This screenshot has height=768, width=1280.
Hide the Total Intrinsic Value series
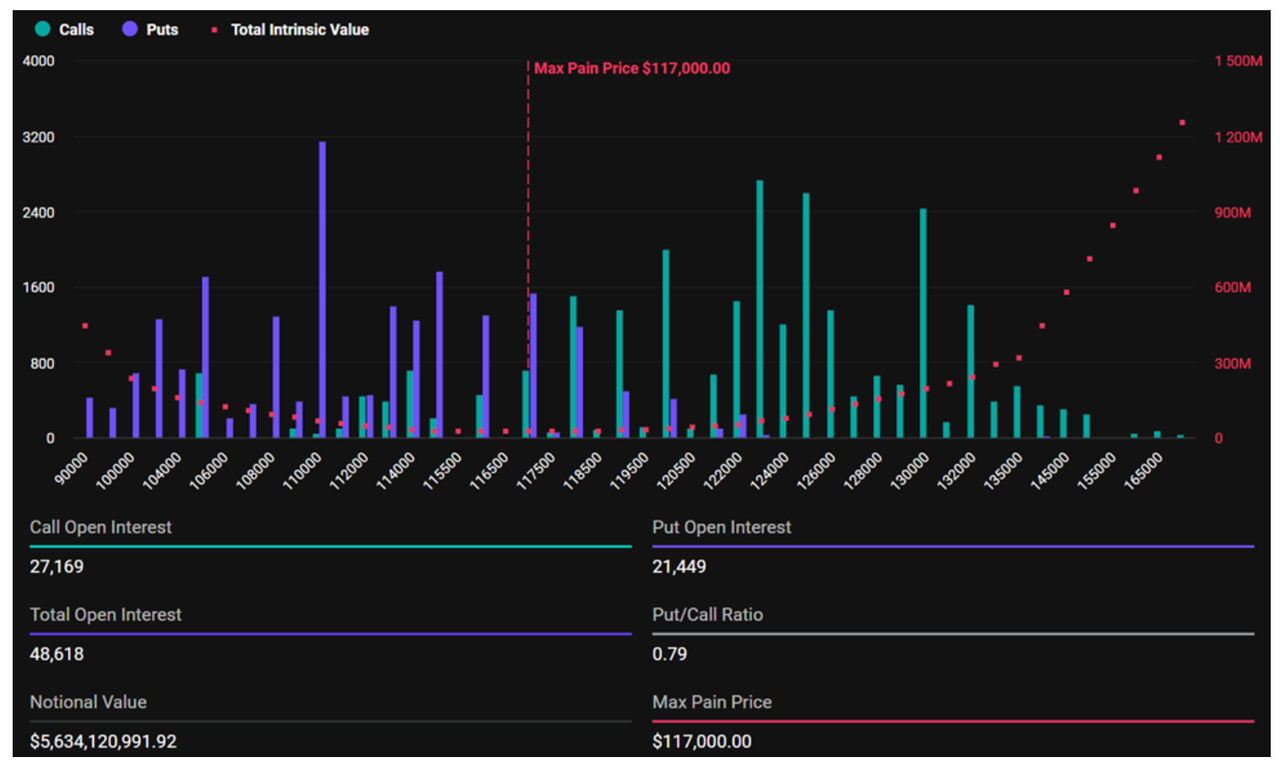point(290,30)
